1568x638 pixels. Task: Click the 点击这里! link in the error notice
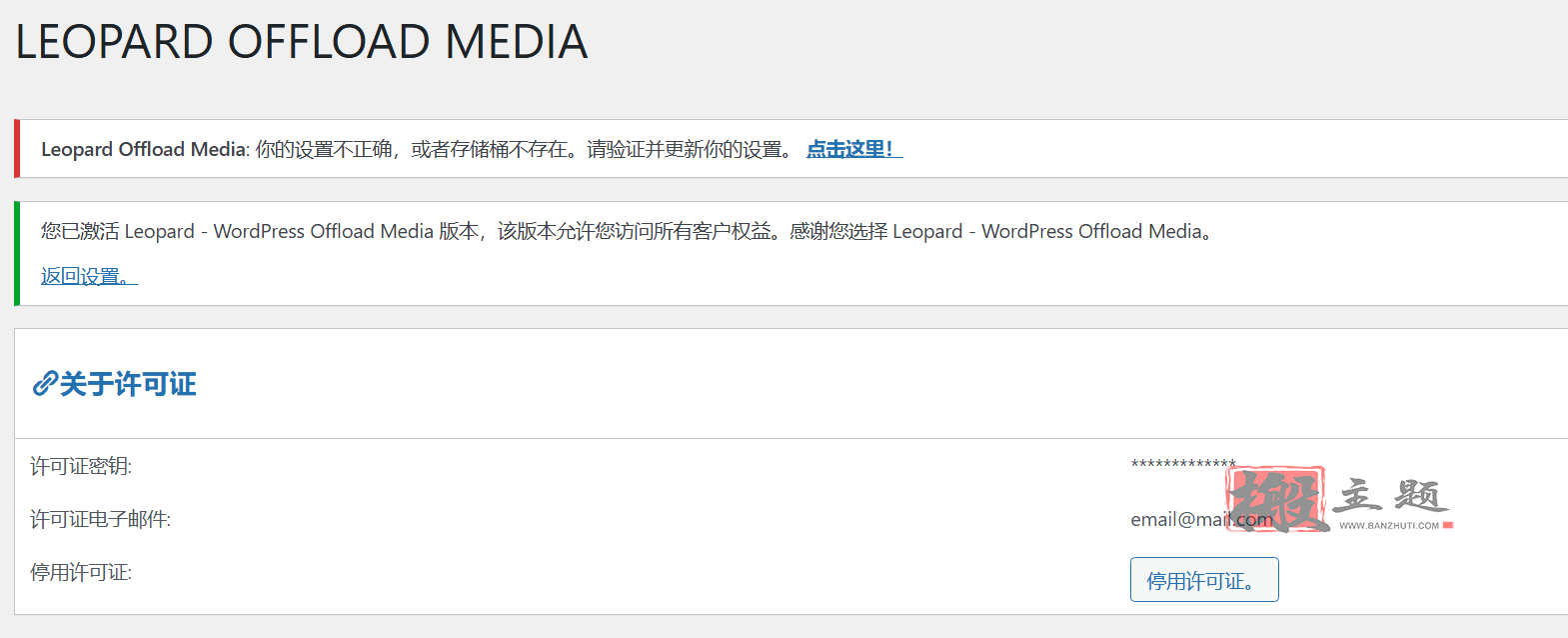(x=854, y=149)
